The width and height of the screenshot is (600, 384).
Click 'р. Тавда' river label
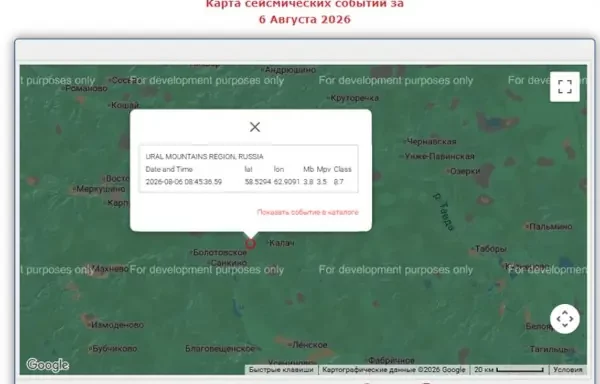[x=444, y=212]
